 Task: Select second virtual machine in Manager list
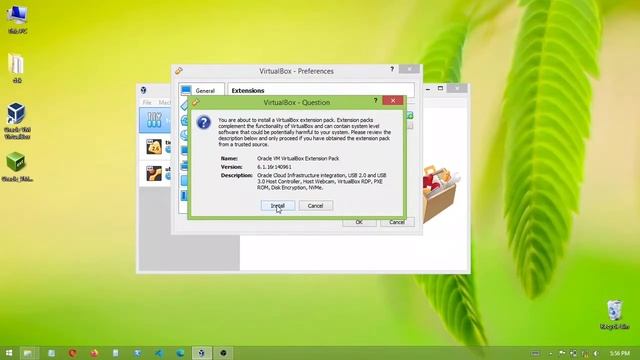click(155, 173)
